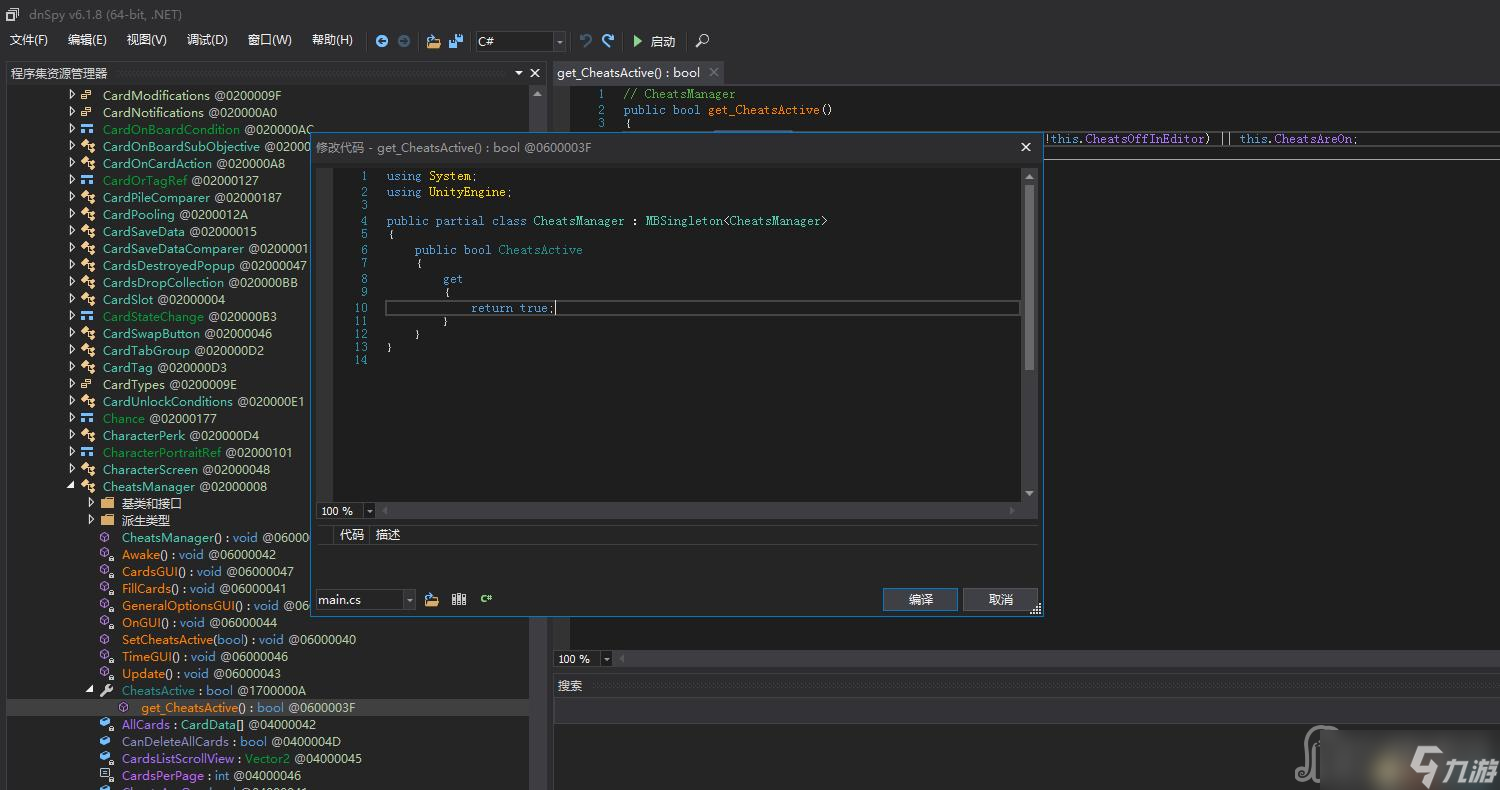Redo the action in toolbar
The image size is (1500, 790).
tap(607, 41)
